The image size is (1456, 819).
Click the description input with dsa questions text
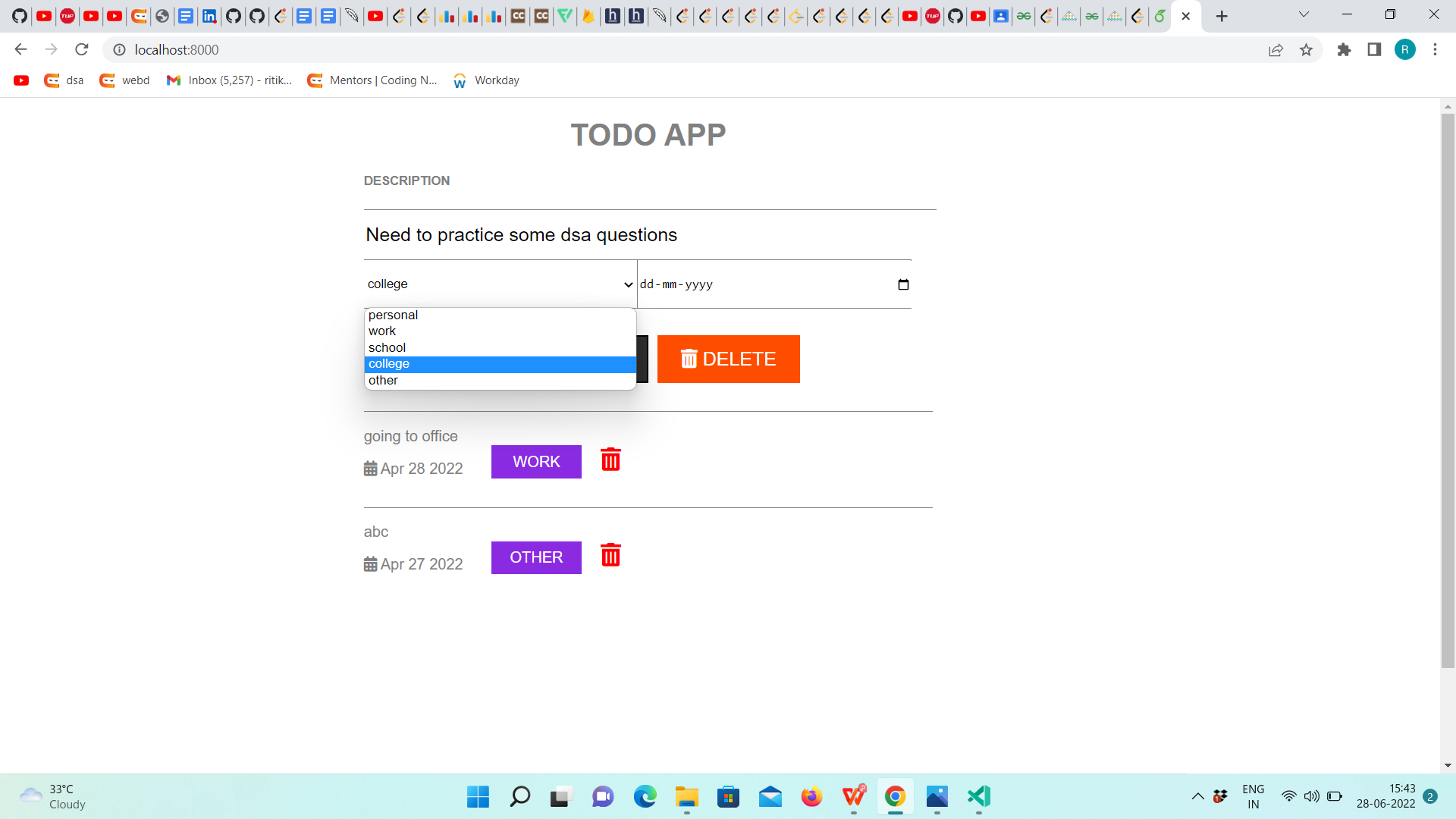637,235
